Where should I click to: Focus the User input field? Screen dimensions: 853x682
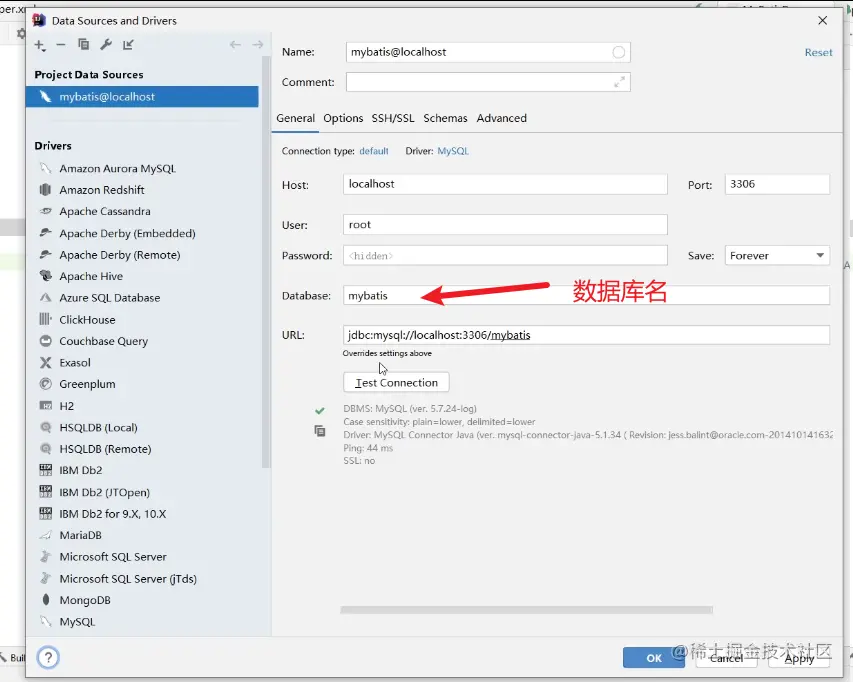505,225
